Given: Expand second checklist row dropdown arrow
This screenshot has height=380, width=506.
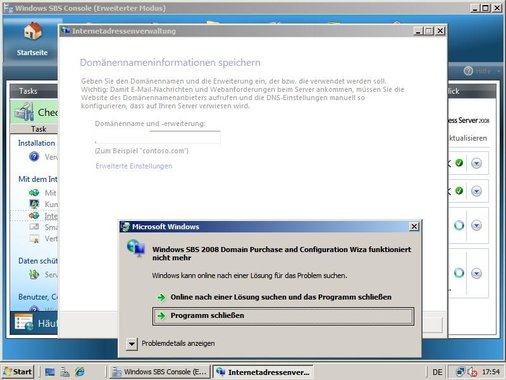Looking at the screenshot, I should [476, 191].
